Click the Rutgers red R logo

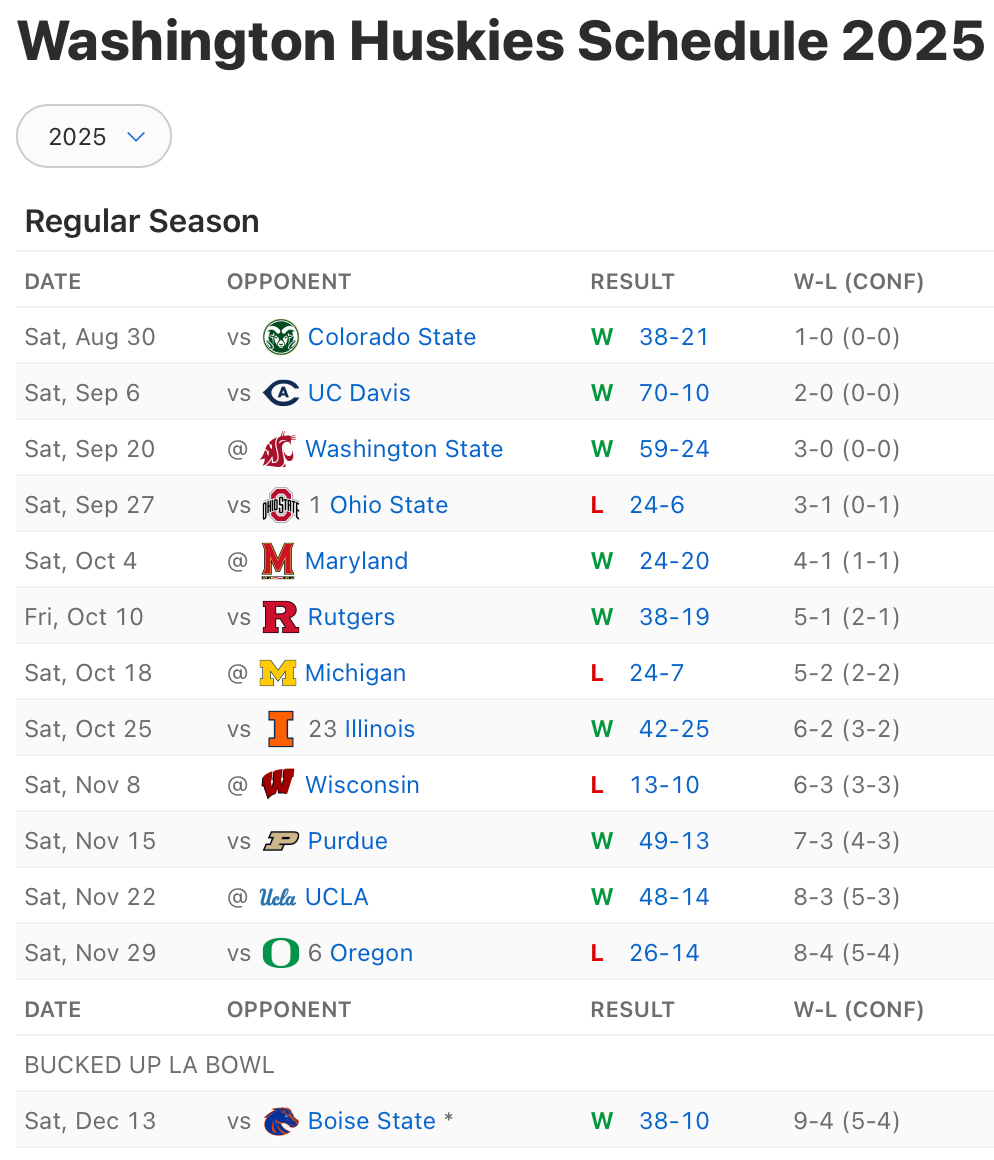tap(281, 617)
